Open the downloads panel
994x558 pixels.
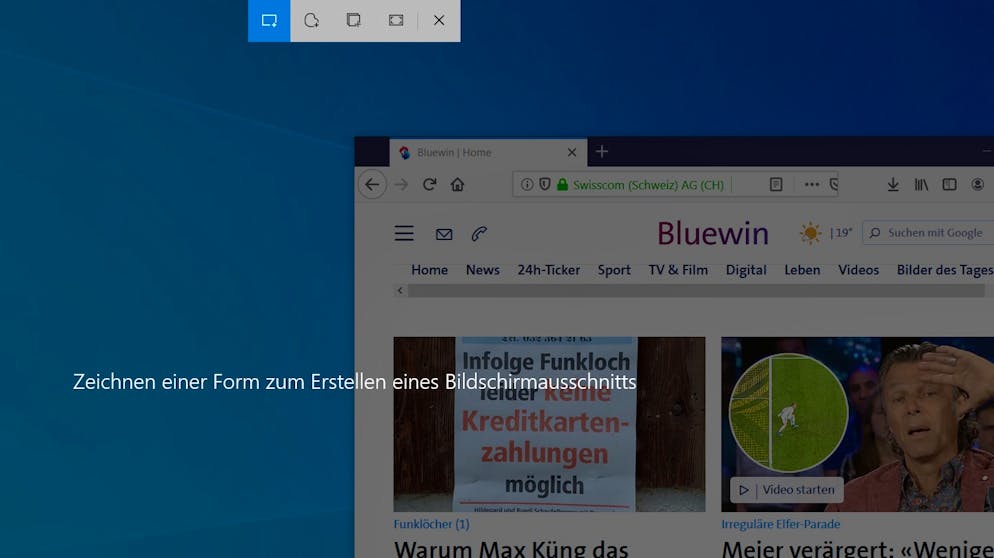pyautogui.click(x=893, y=185)
